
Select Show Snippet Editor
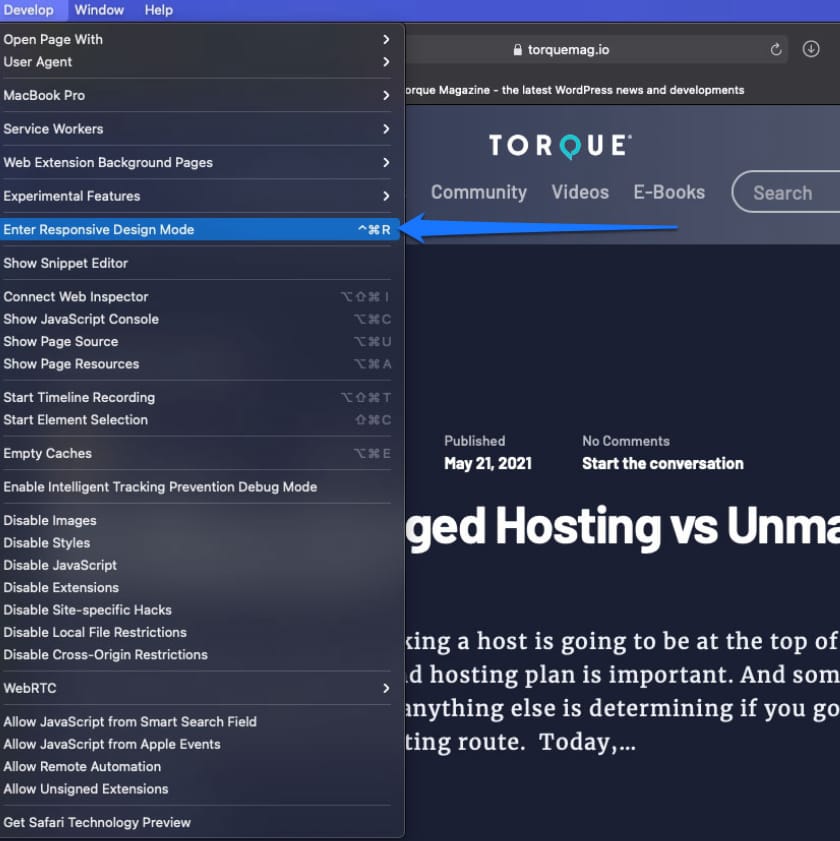tap(196, 263)
